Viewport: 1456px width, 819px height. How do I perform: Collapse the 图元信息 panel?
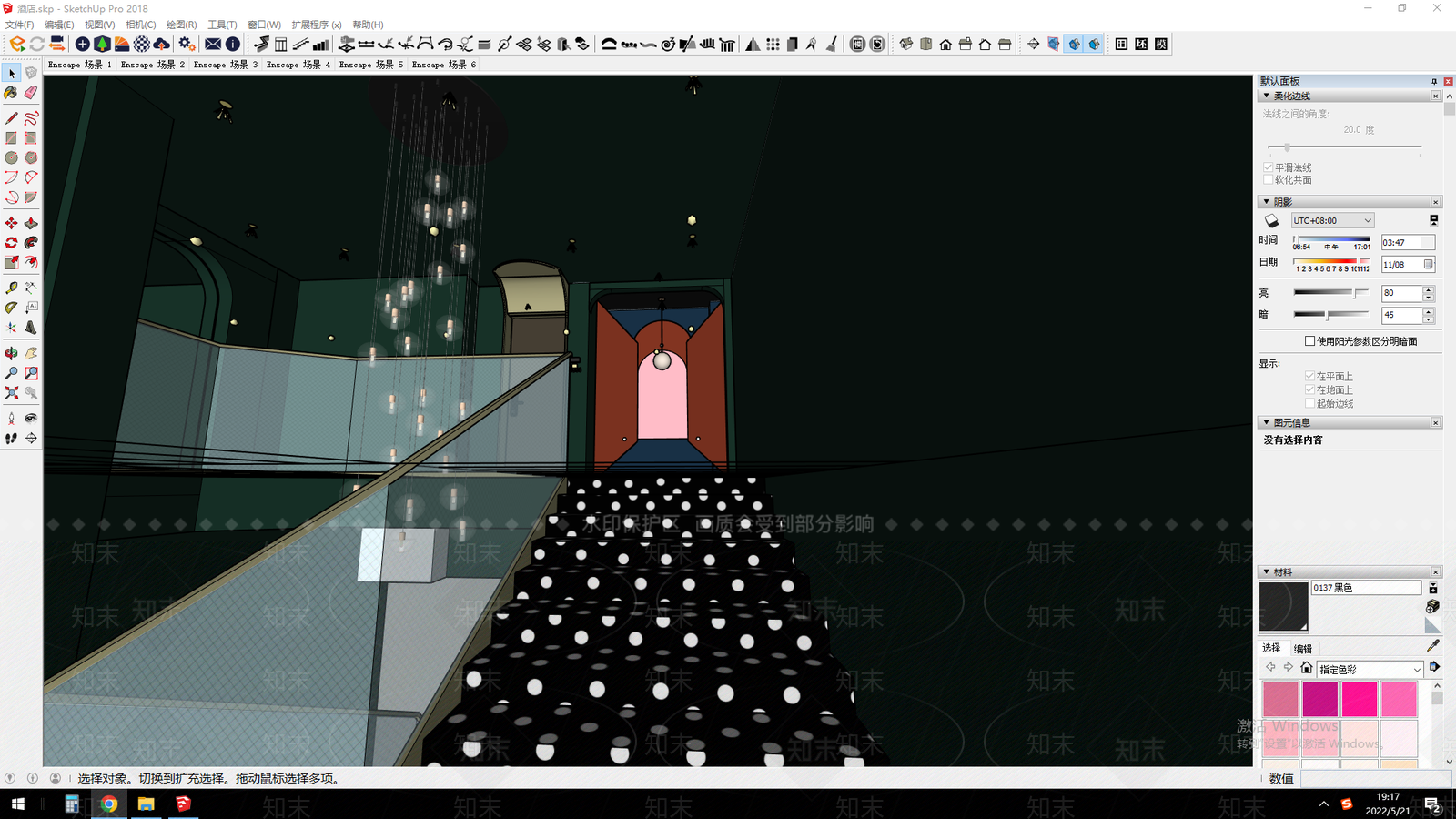pos(1266,422)
